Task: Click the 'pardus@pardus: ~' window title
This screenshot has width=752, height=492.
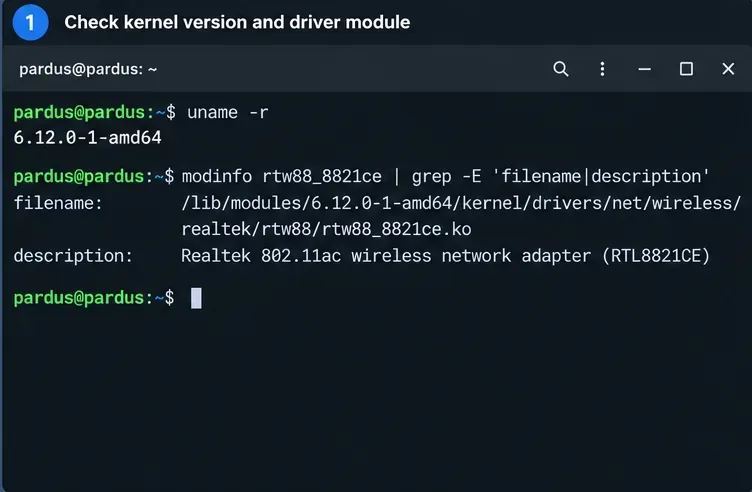Action: coord(88,70)
